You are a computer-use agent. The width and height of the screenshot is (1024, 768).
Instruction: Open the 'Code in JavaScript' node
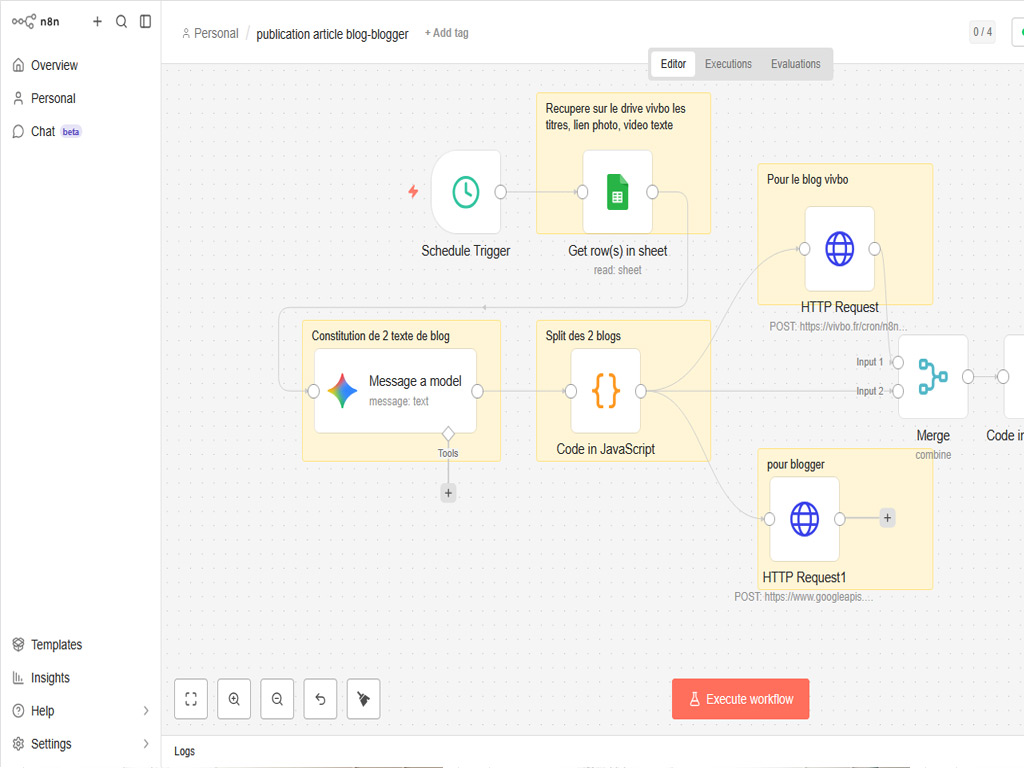(605, 393)
